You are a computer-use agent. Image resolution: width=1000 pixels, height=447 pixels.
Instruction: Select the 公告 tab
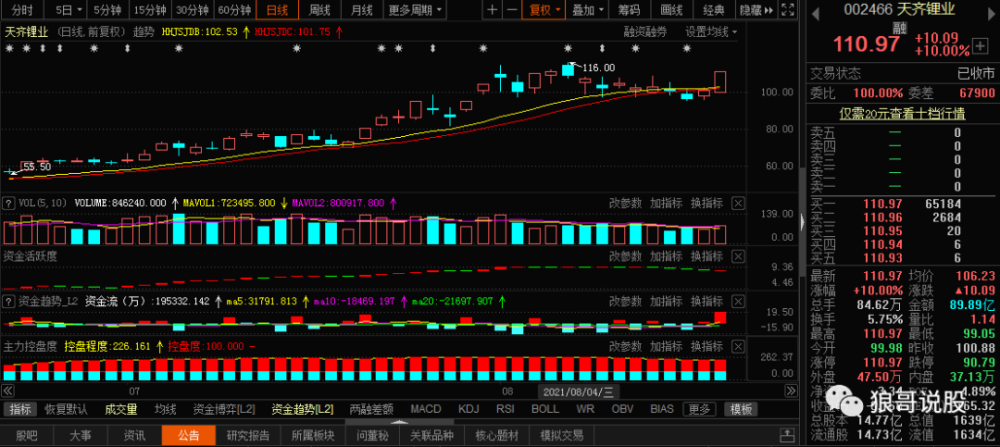tap(189, 436)
